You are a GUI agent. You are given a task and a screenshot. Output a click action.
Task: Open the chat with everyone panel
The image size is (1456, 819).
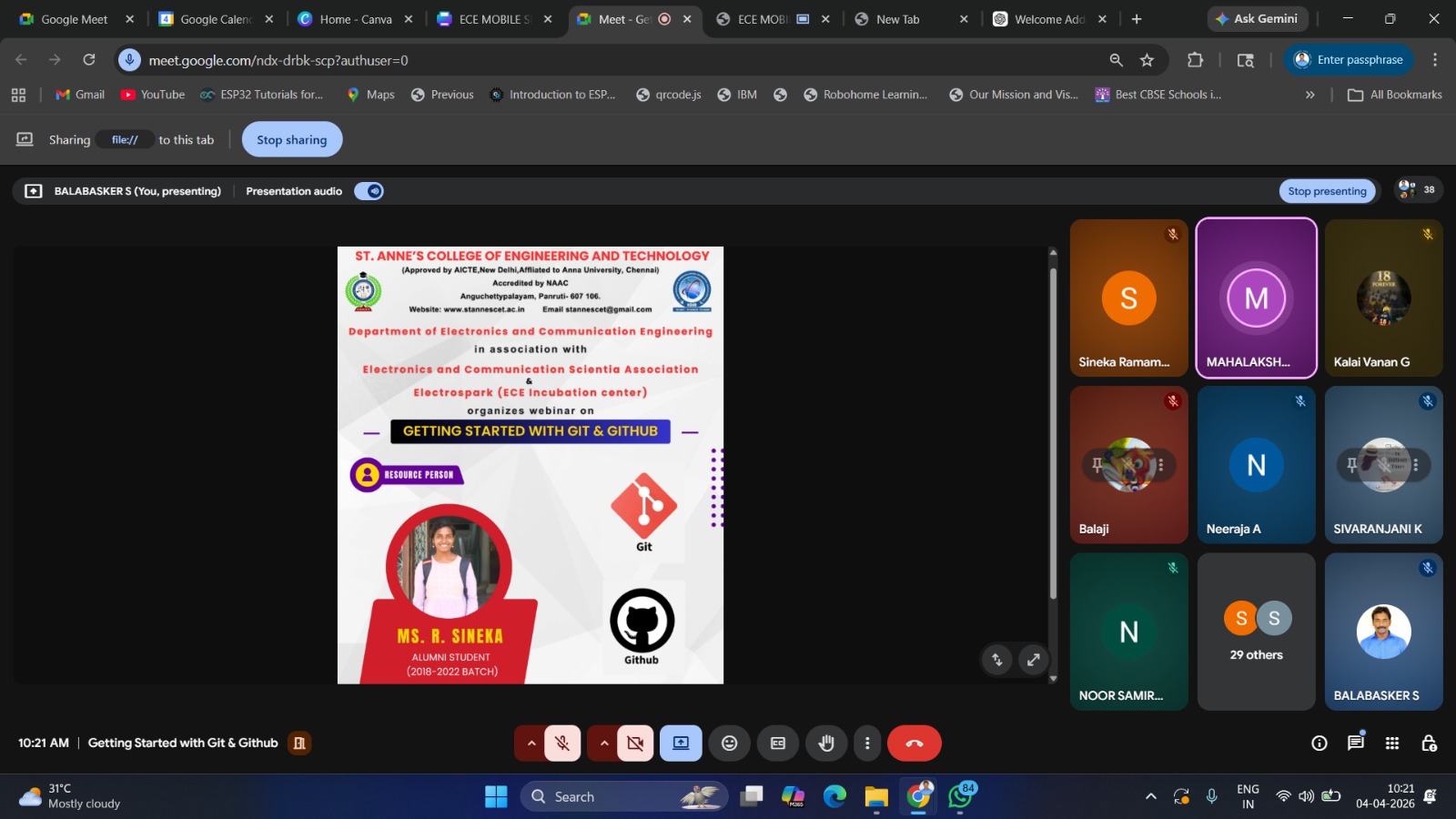click(1356, 743)
